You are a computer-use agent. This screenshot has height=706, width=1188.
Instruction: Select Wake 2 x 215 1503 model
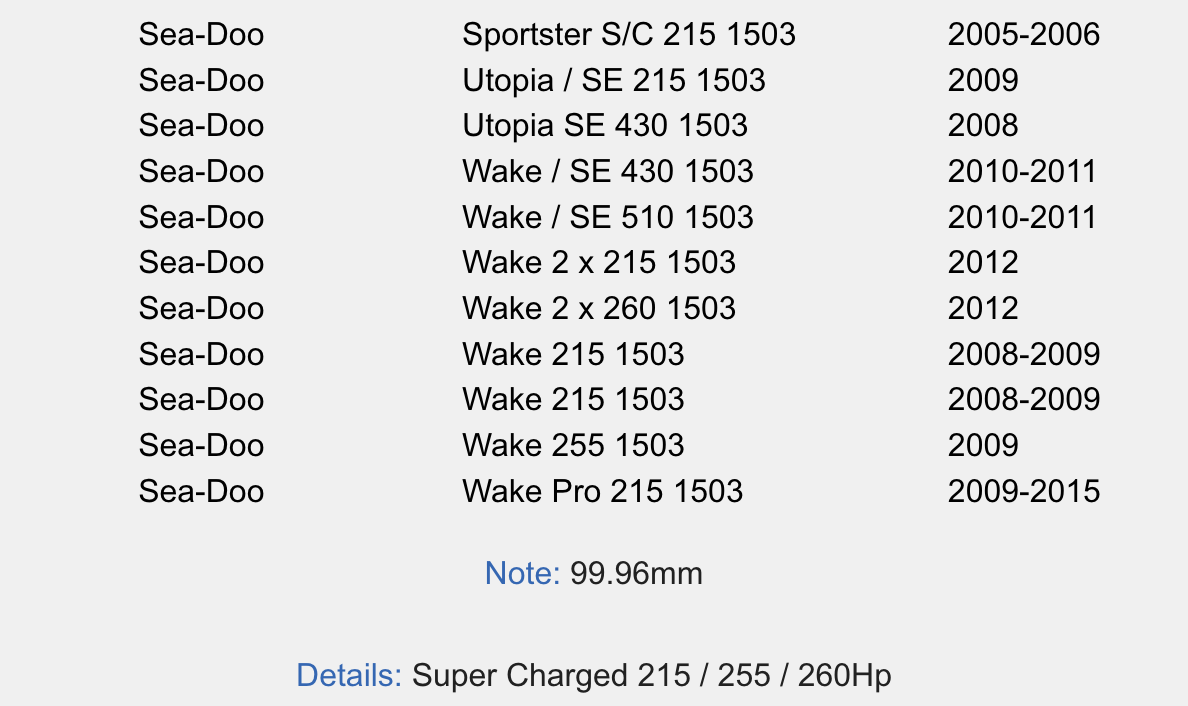click(x=599, y=263)
